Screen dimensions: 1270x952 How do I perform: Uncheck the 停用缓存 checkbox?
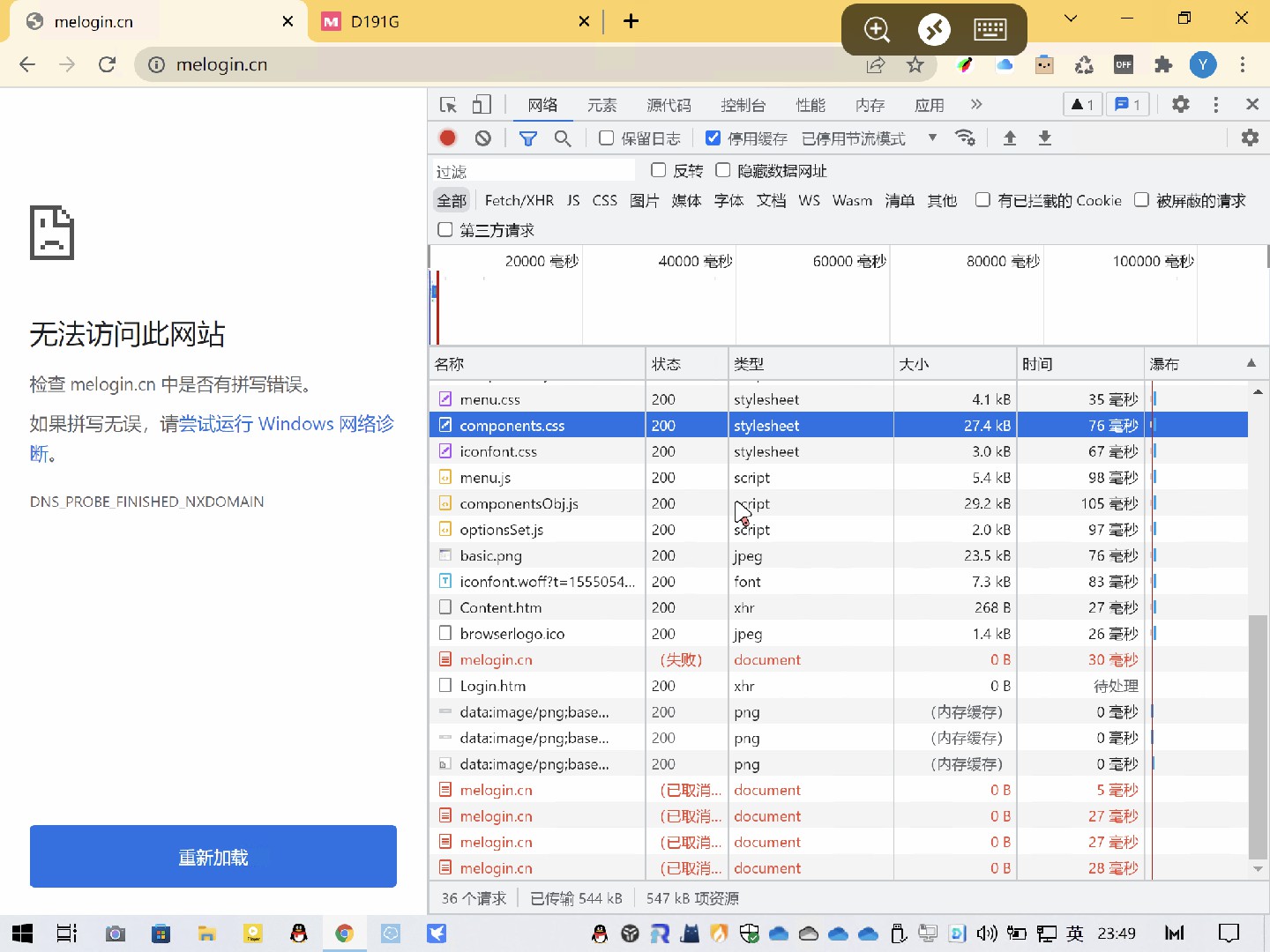(713, 138)
